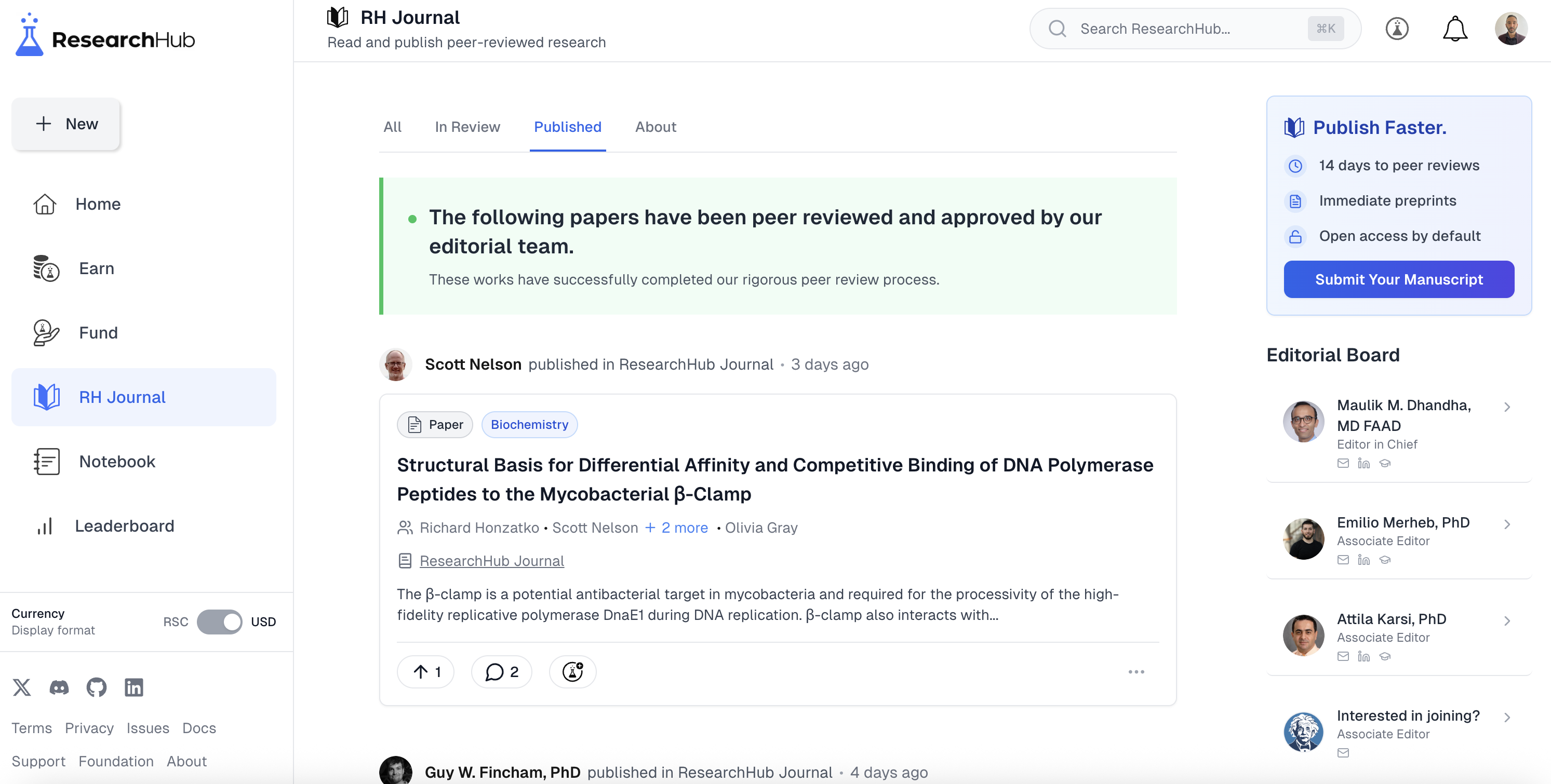Open the Discord link icon
1551x784 pixels.
[59, 687]
